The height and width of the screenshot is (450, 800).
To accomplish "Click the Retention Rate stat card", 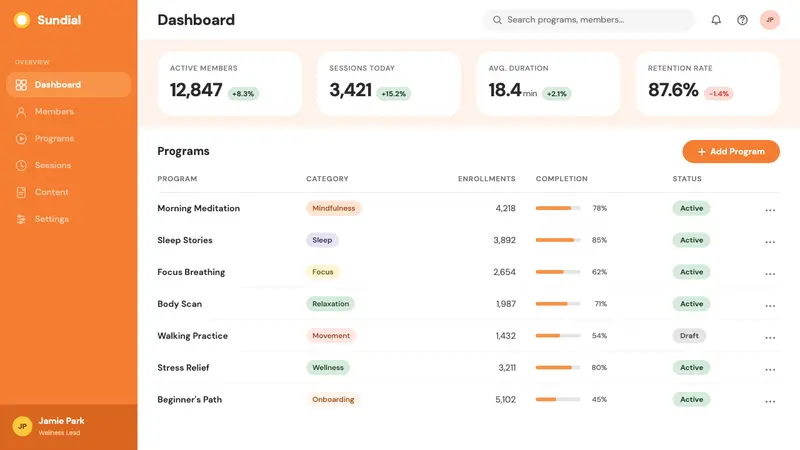I will pos(708,84).
